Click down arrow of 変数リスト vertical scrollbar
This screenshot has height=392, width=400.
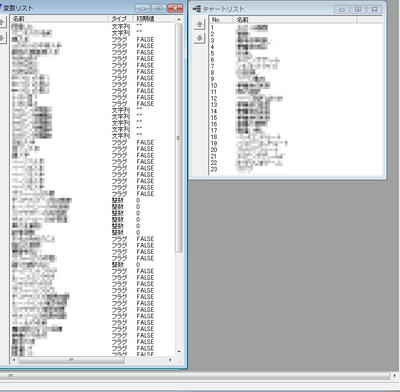click(x=179, y=351)
